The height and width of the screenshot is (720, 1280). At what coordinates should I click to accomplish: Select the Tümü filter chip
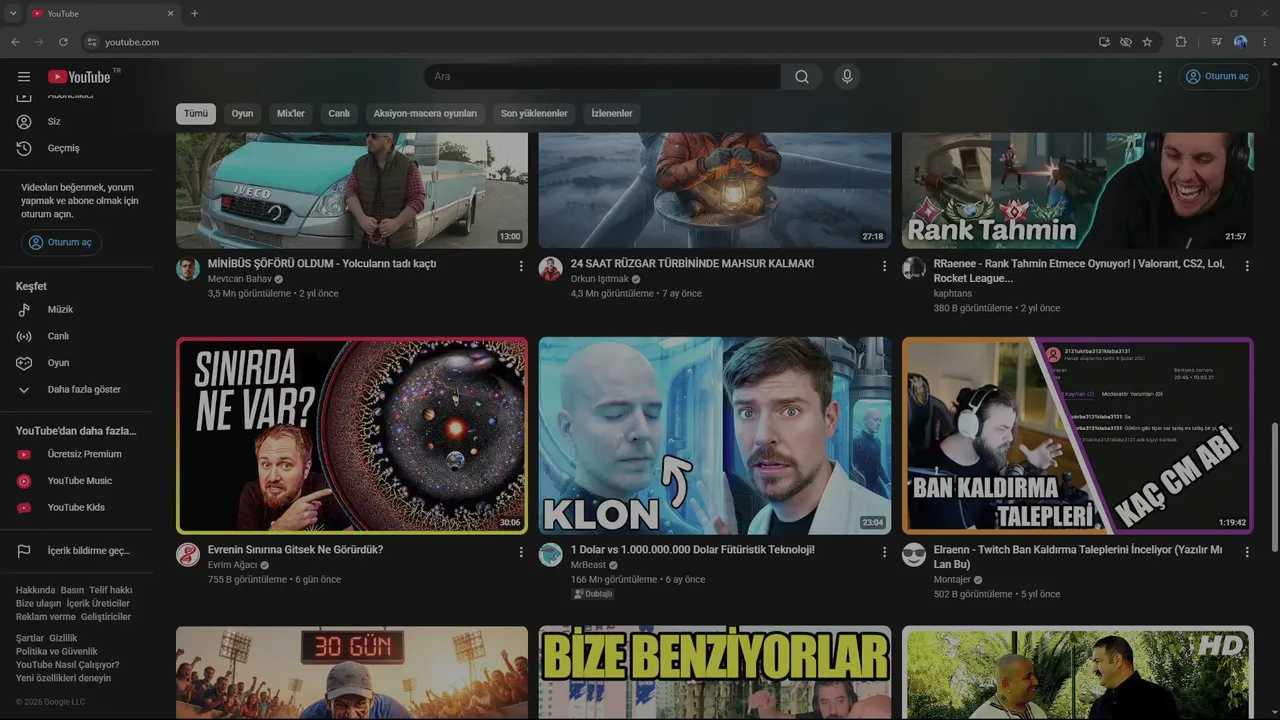[196, 114]
